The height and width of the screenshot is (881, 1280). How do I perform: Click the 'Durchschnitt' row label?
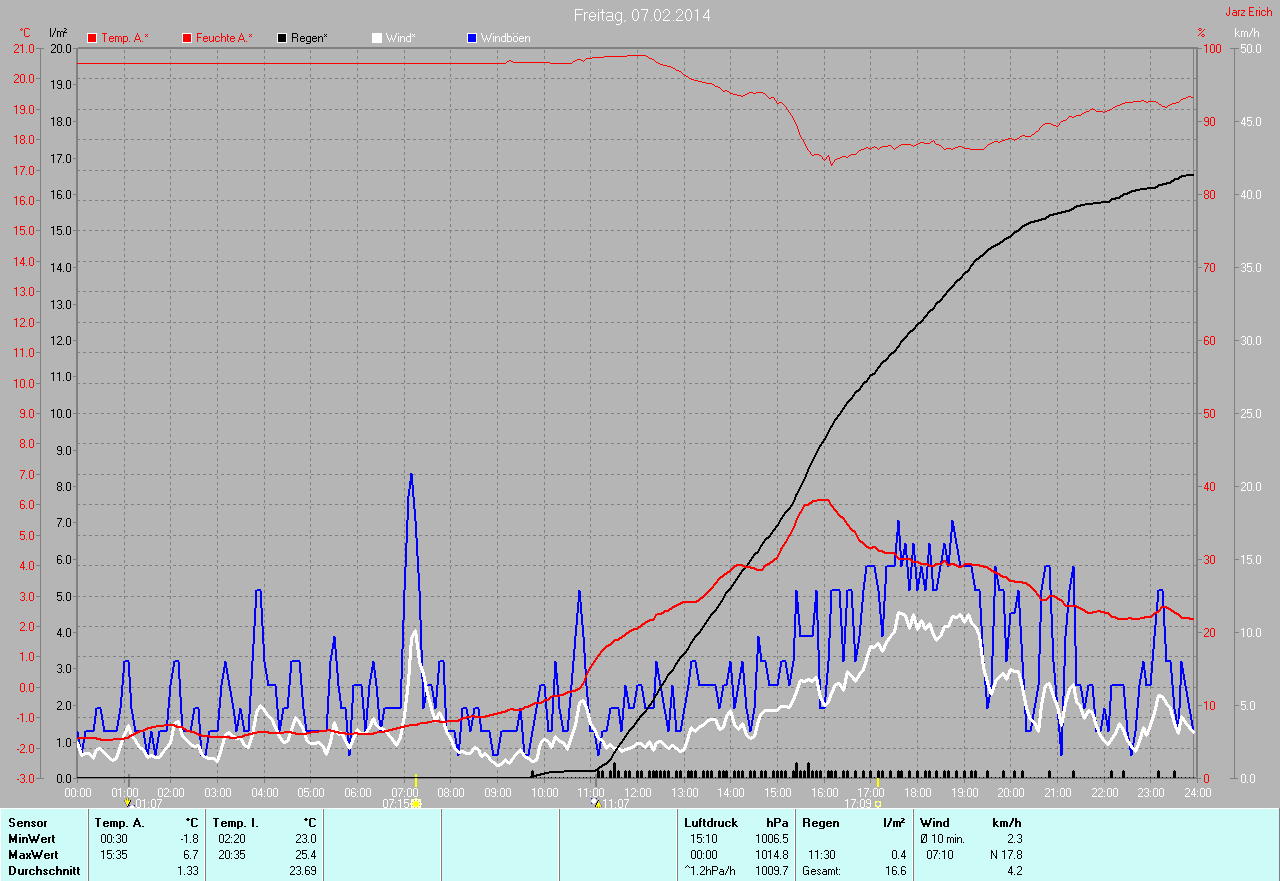(x=42, y=871)
